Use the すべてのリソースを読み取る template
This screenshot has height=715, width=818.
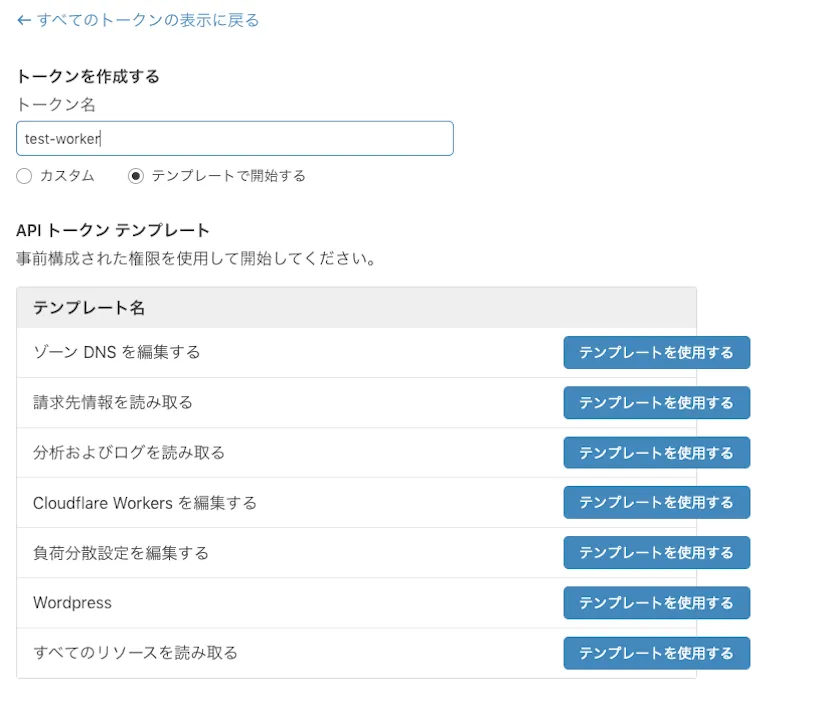click(656, 652)
